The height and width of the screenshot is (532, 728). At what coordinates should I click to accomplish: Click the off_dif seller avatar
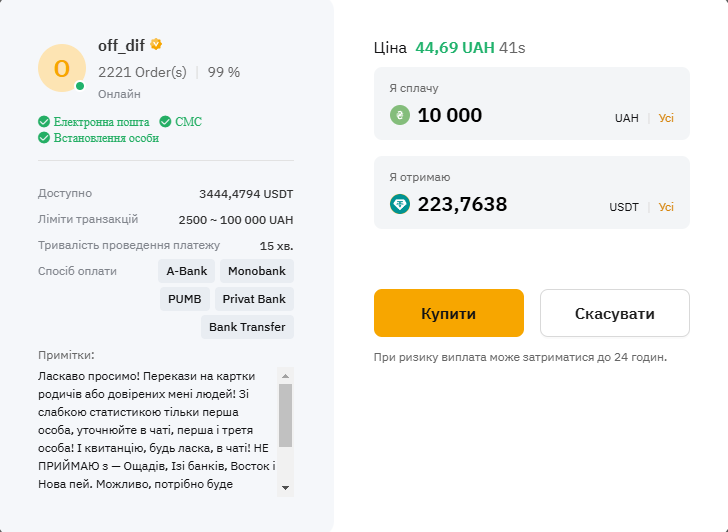pos(62,68)
